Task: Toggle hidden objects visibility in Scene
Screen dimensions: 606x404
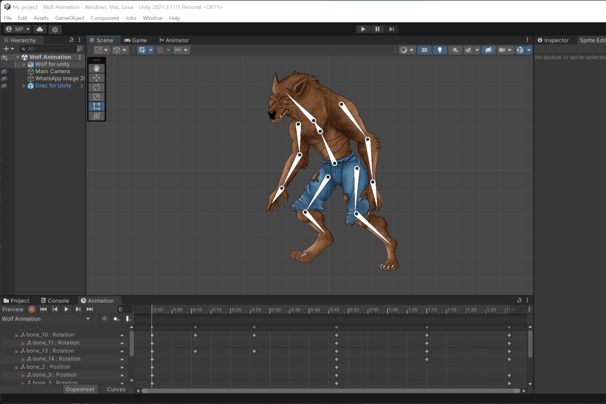Action: 489,50
